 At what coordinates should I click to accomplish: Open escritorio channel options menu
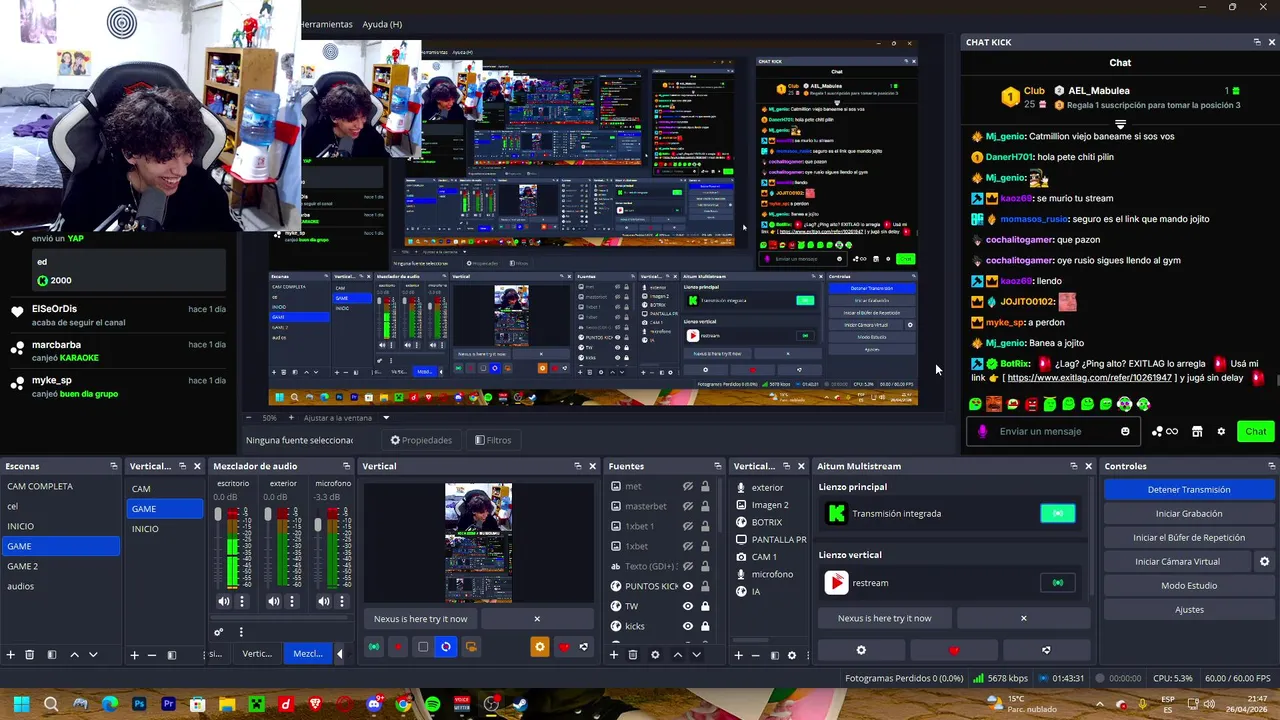point(241,601)
